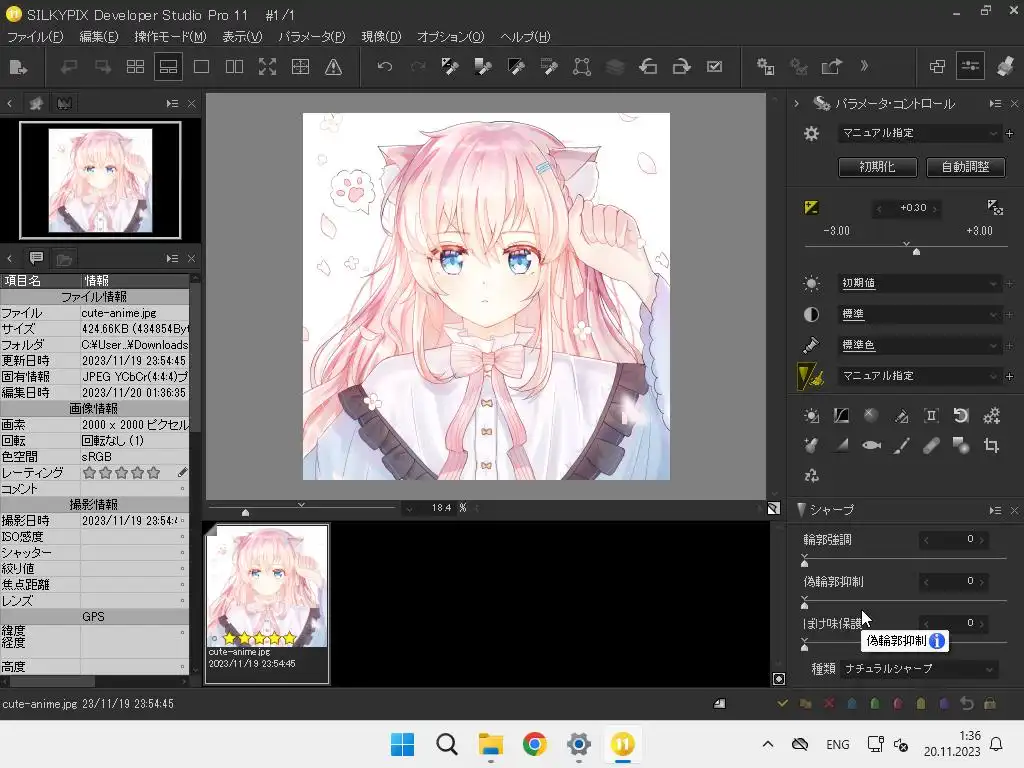Open the Options menu (オプション)
This screenshot has width=1024, height=768.
(451, 37)
